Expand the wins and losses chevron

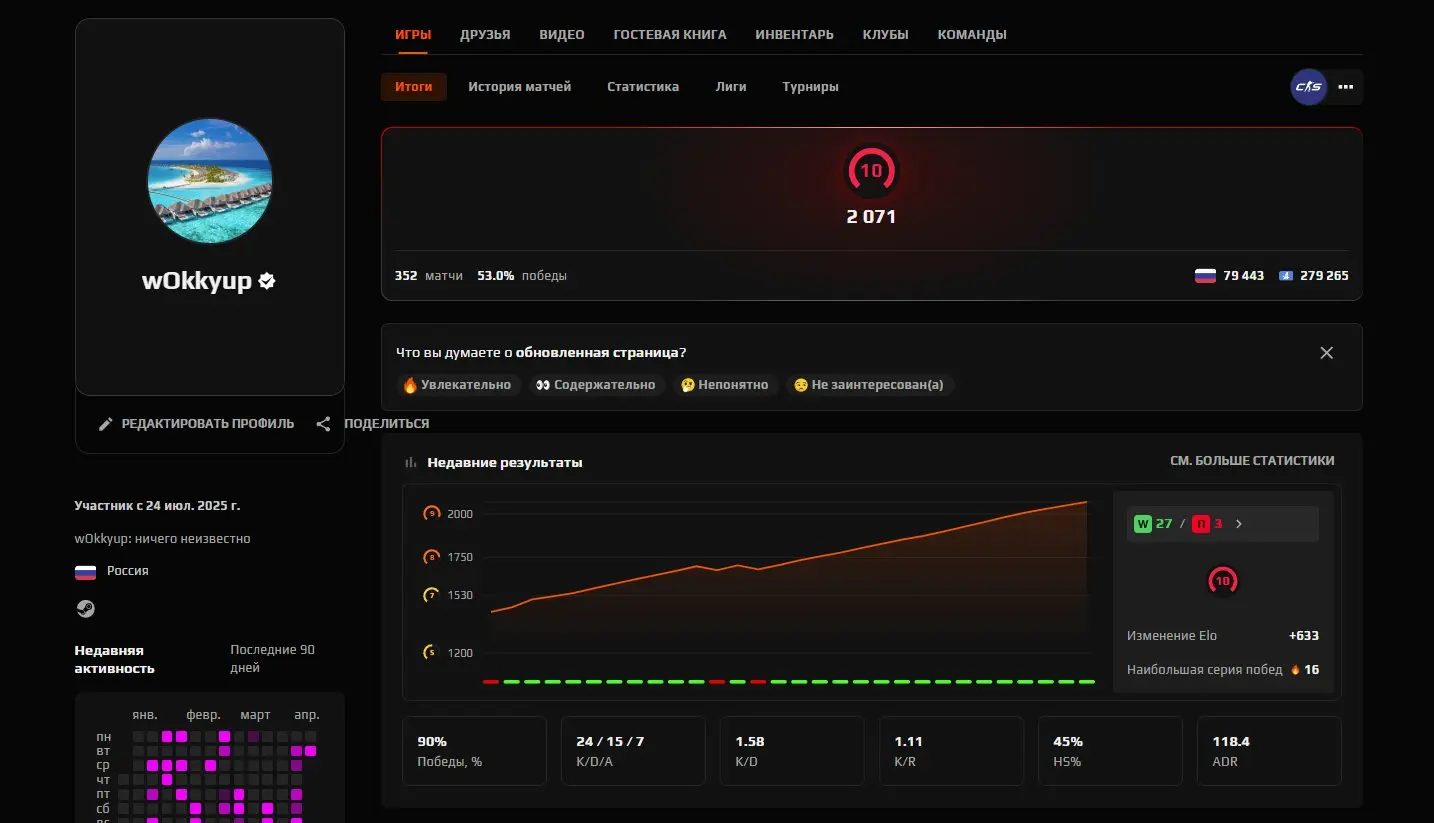click(1239, 524)
